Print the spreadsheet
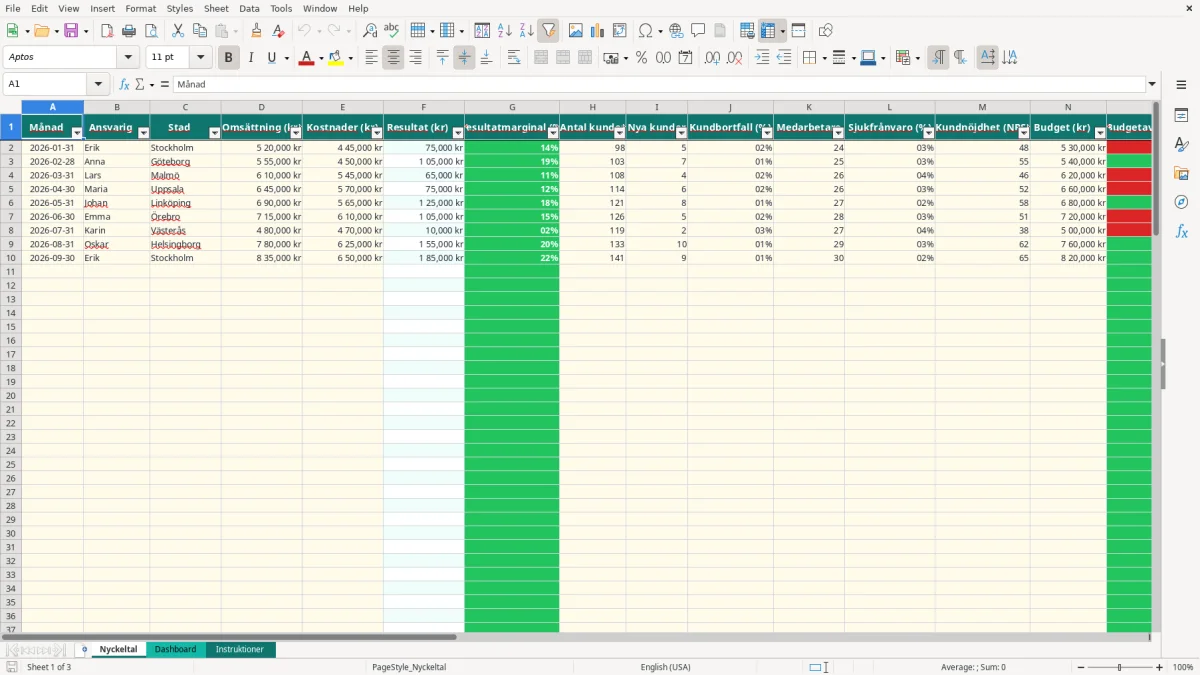The height and width of the screenshot is (675, 1200). pos(129,31)
